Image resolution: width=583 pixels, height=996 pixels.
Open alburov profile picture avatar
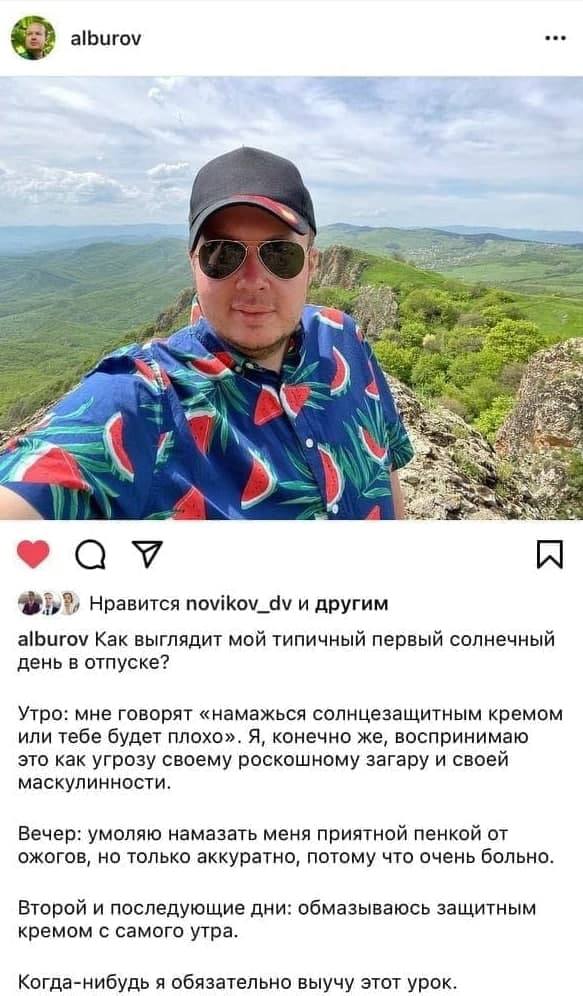[x=33, y=38]
